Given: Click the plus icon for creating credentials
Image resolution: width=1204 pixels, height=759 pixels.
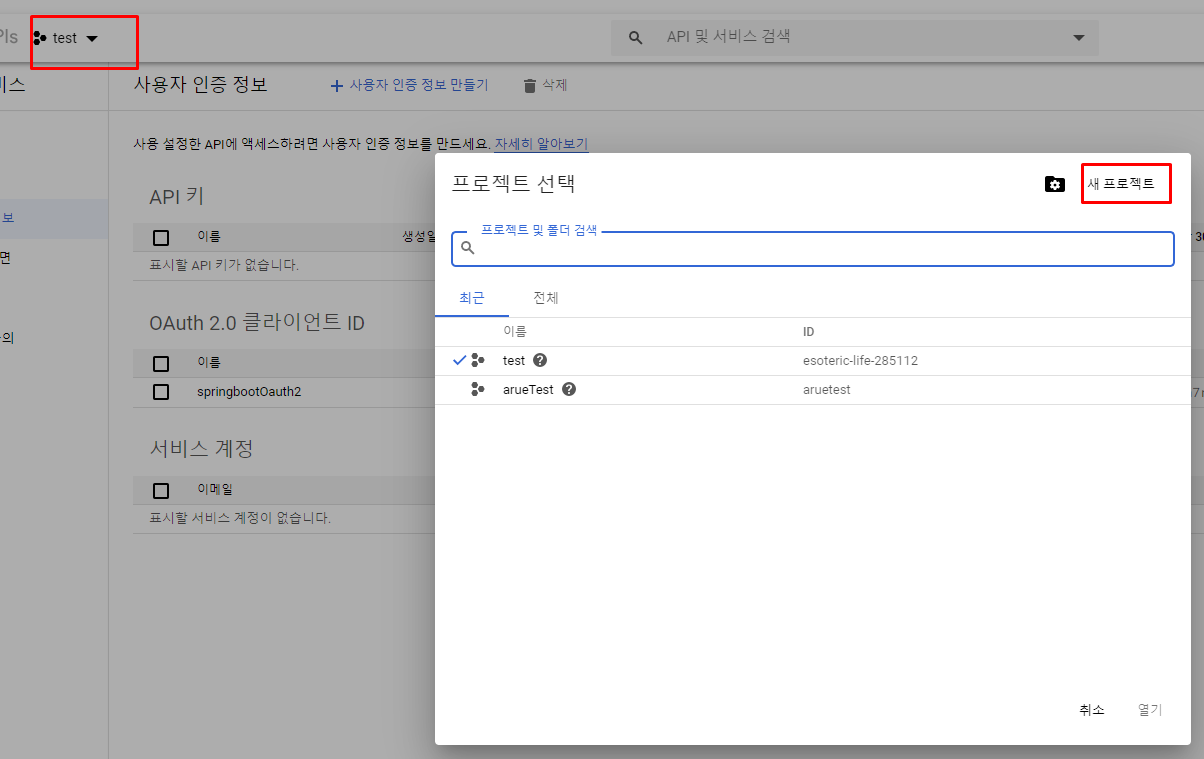Looking at the screenshot, I should [x=337, y=86].
